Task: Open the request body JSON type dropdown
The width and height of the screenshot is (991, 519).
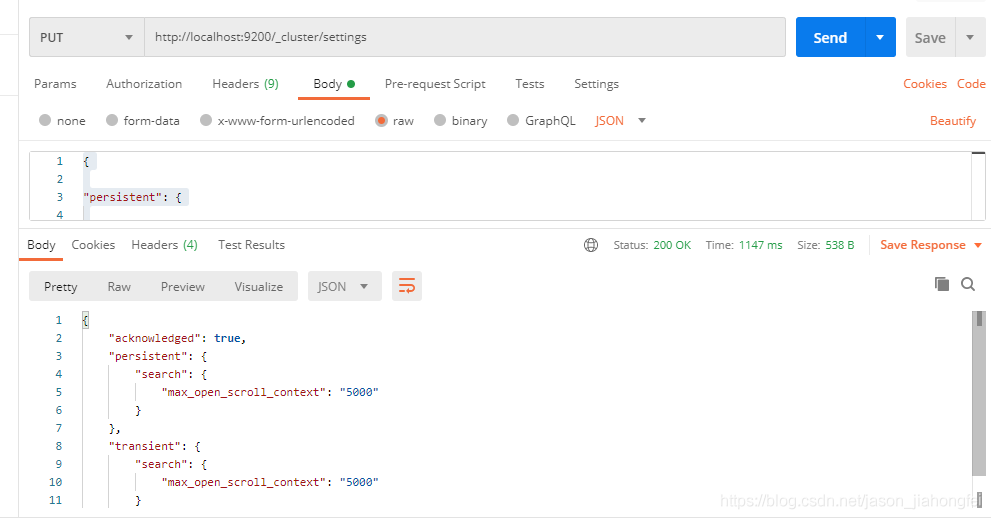Action: point(620,121)
